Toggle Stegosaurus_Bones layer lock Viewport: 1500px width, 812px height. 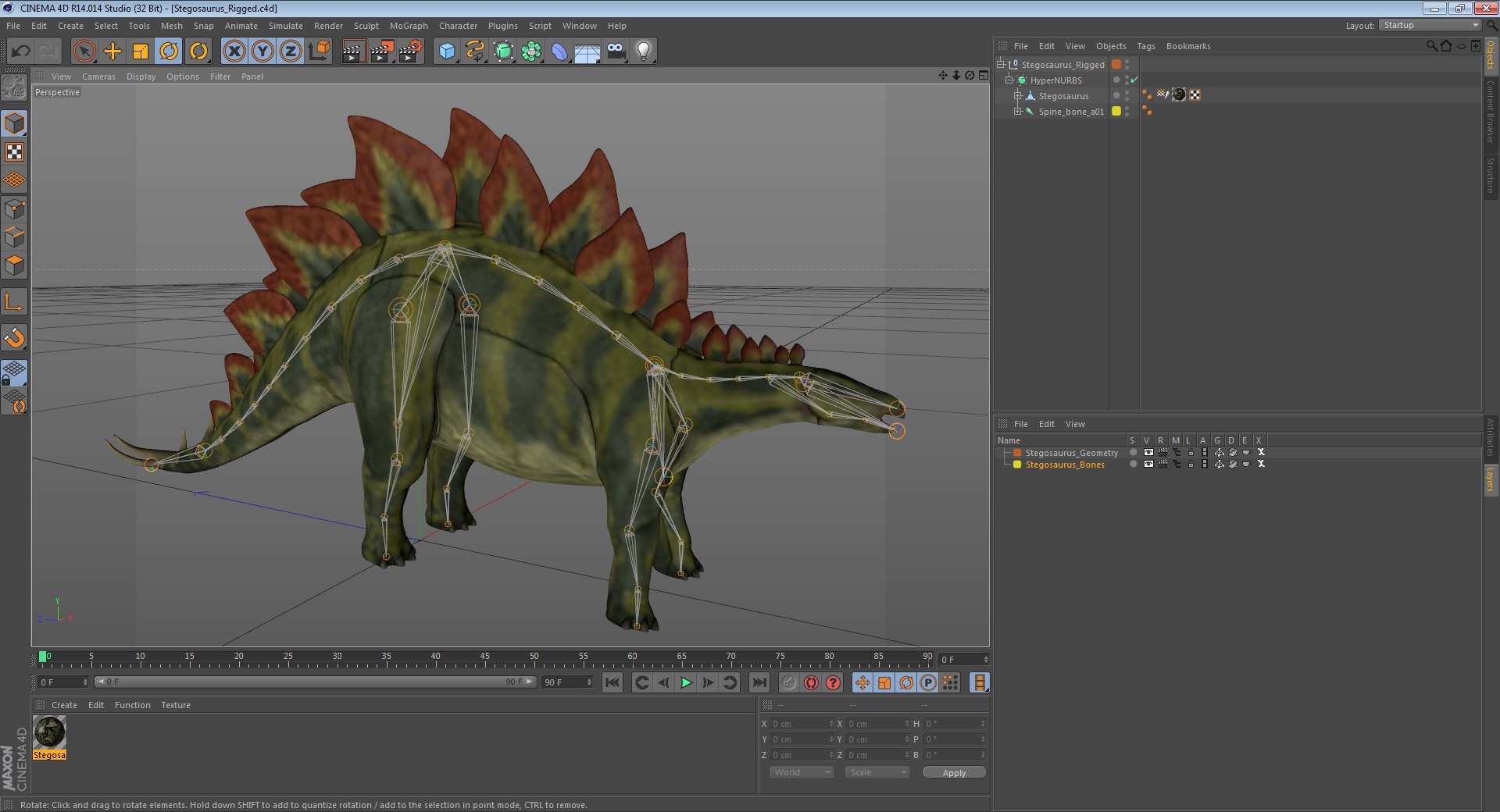pyautogui.click(x=1191, y=464)
